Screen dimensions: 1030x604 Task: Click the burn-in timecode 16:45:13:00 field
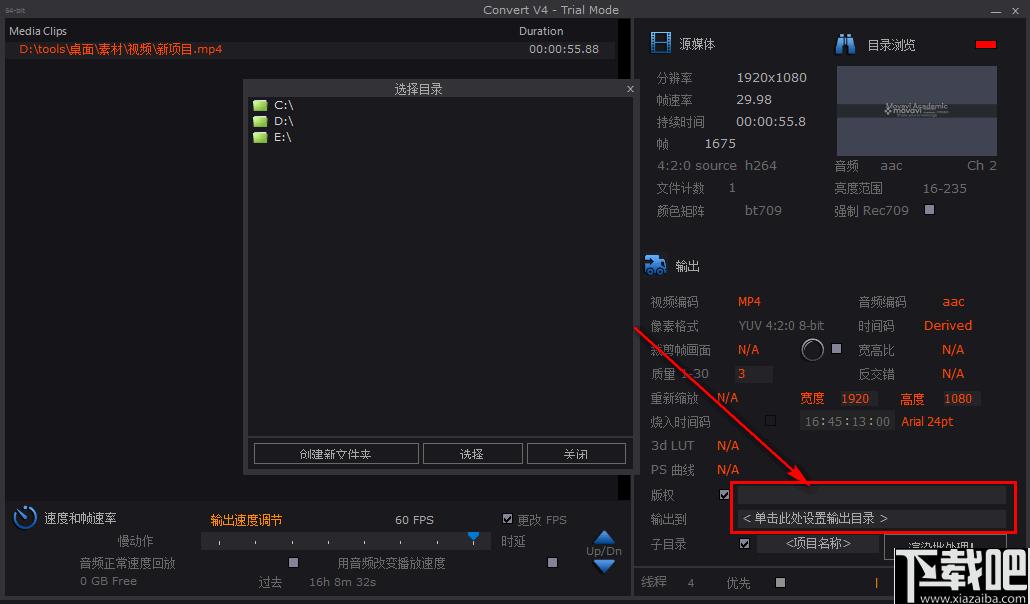point(847,421)
